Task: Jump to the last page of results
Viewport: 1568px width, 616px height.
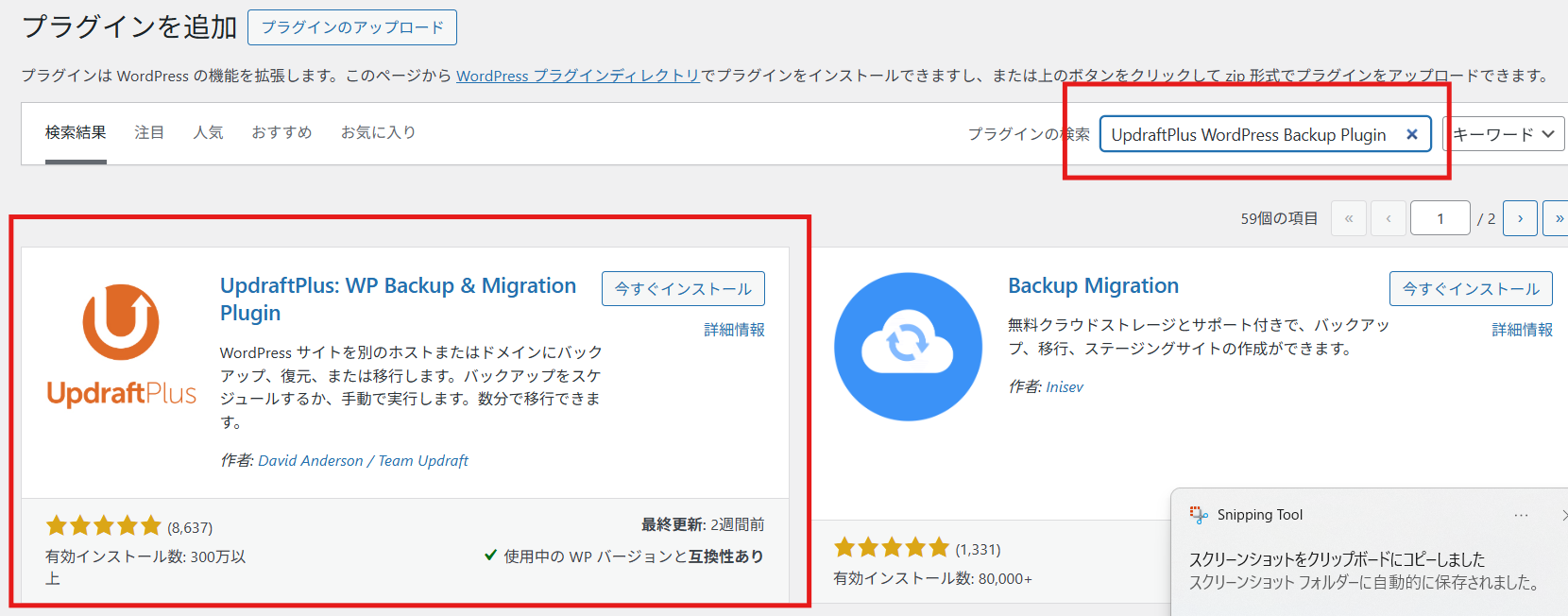Action: pos(1557,218)
